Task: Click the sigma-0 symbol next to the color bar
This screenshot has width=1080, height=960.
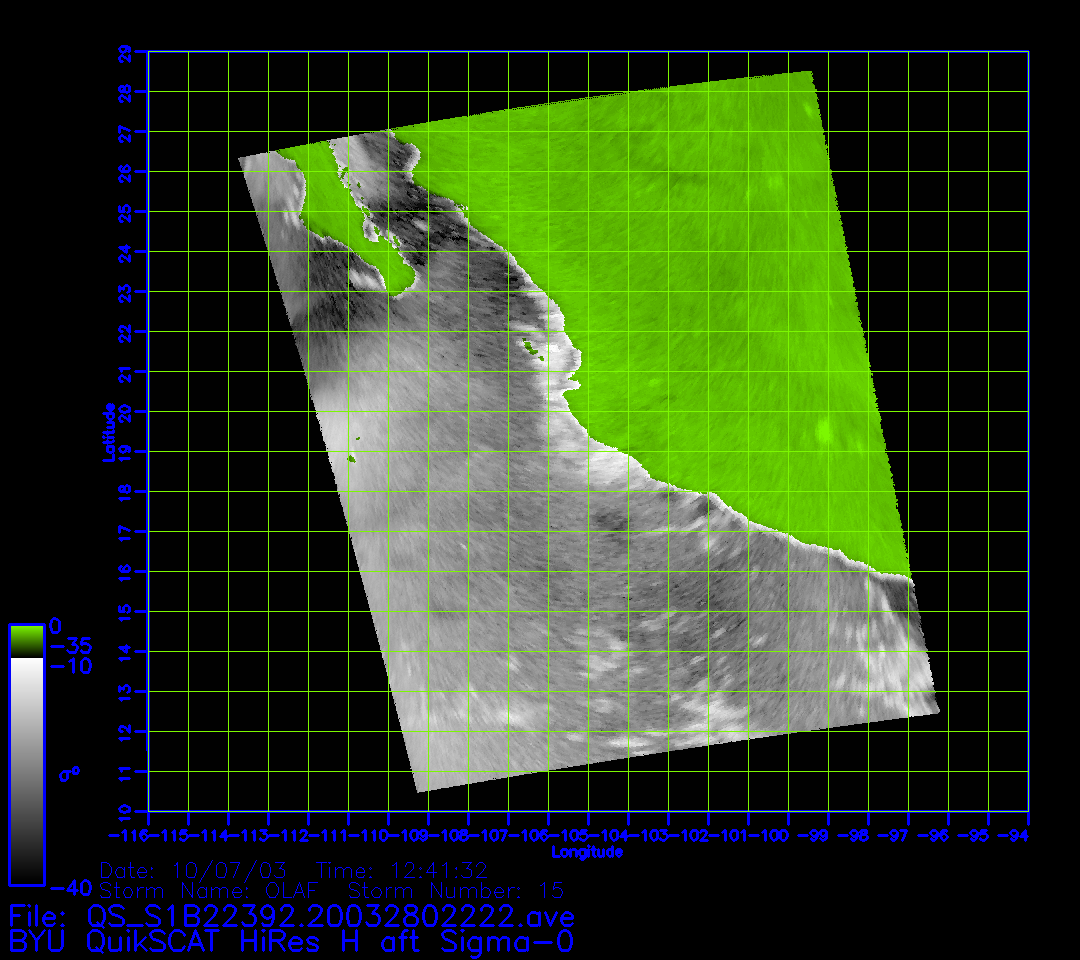Action: (x=69, y=773)
